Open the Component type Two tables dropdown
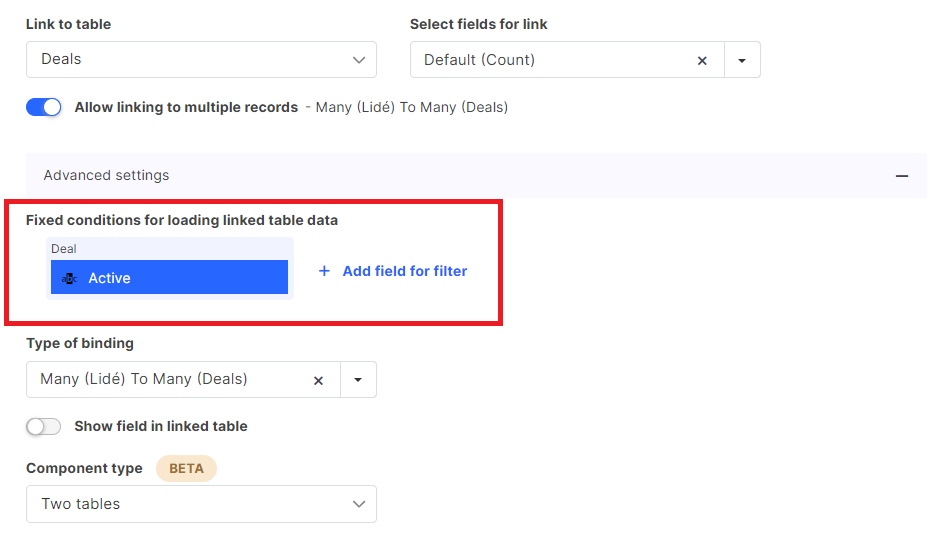The height and width of the screenshot is (538, 937). pos(201,504)
